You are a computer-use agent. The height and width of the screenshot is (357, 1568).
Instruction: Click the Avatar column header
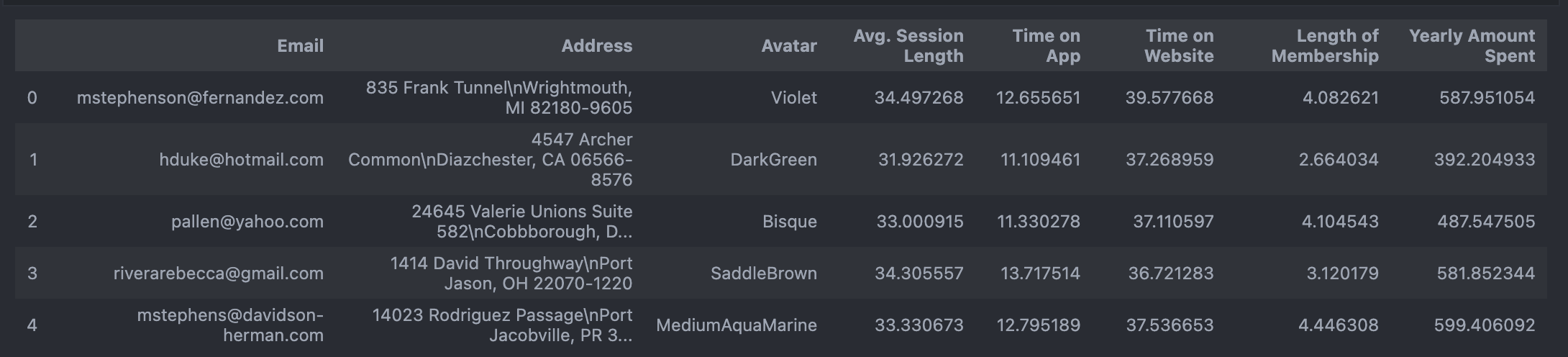(789, 46)
